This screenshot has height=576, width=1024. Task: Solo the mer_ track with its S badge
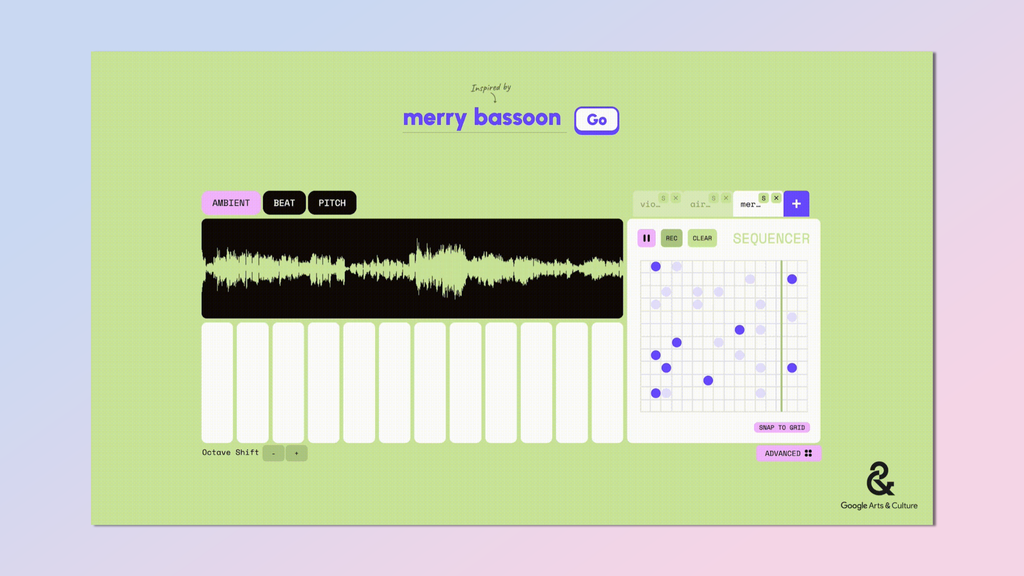763,198
